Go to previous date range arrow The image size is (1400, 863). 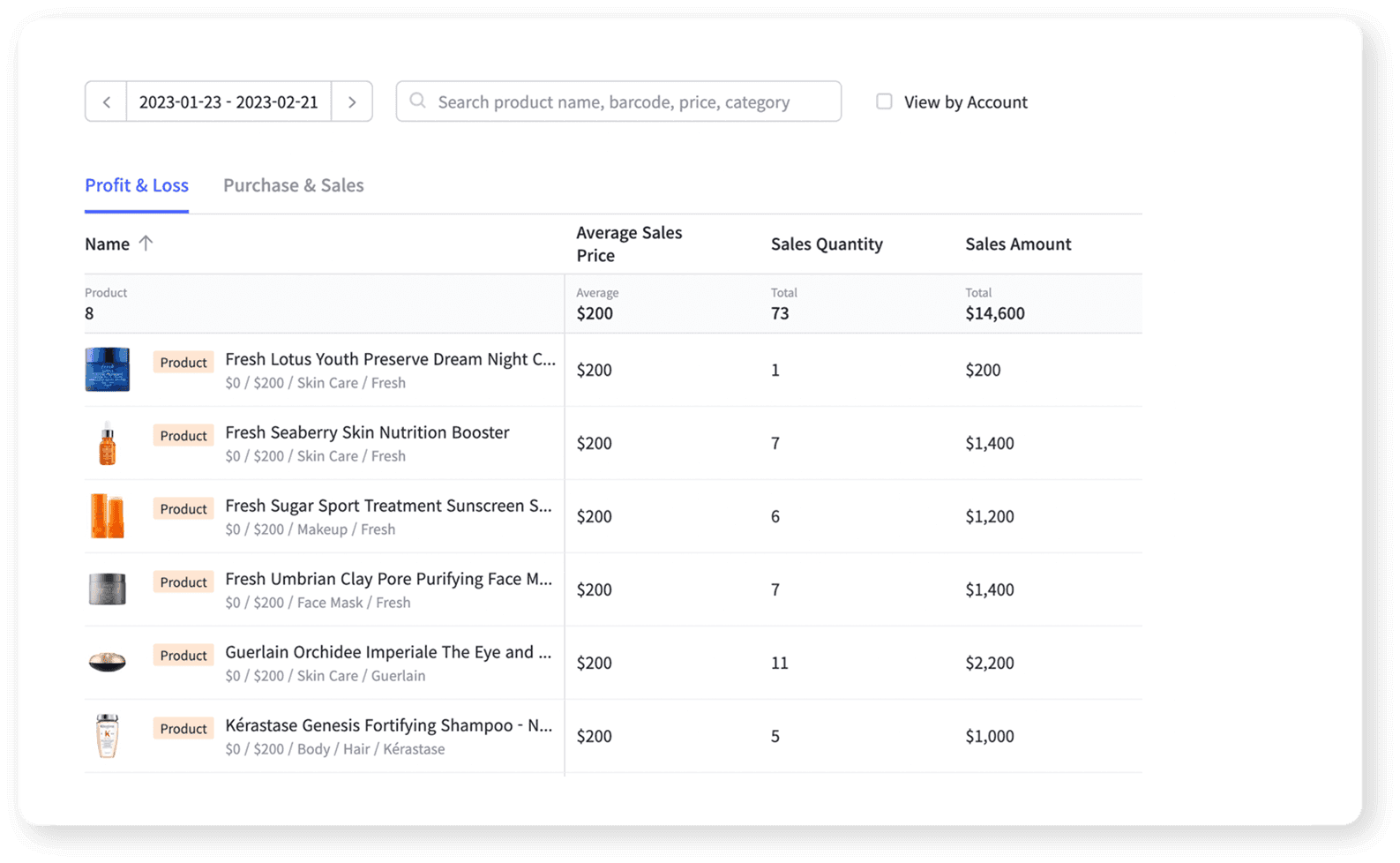tap(107, 102)
